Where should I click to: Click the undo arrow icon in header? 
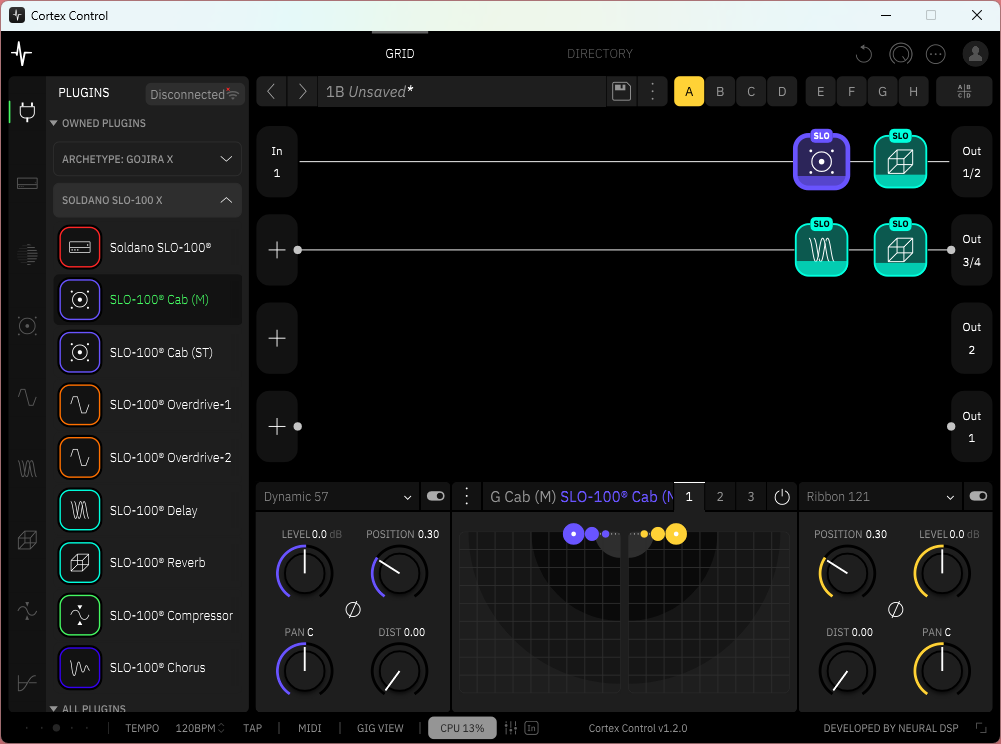coord(864,54)
